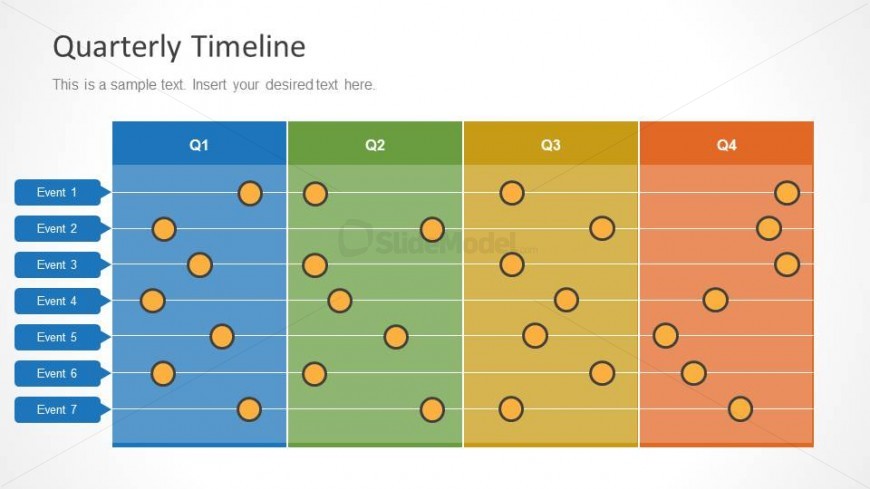Select the Event 4 label tag
Viewport: 870px width, 489px height.
click(x=57, y=301)
